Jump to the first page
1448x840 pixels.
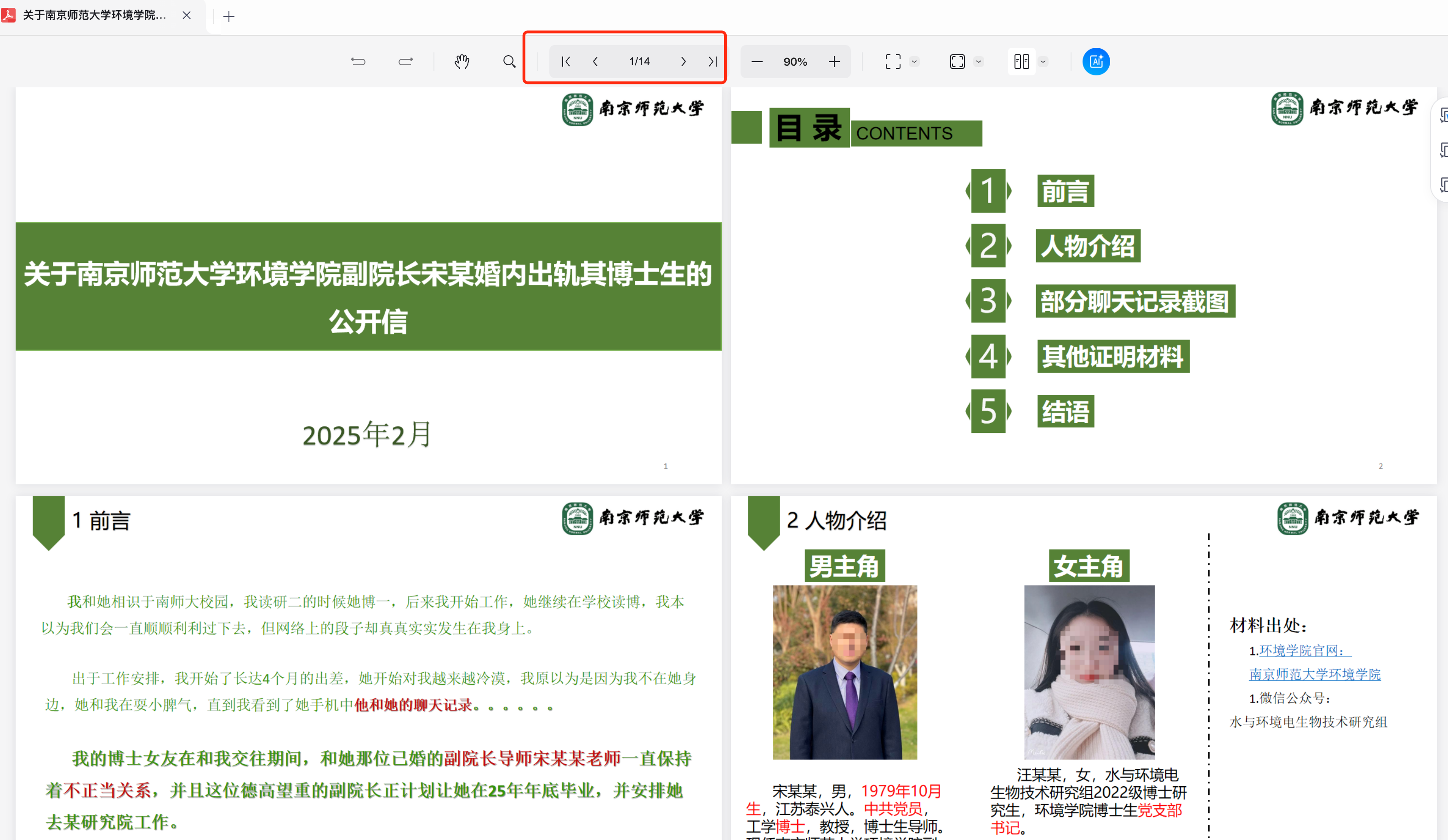click(x=565, y=62)
